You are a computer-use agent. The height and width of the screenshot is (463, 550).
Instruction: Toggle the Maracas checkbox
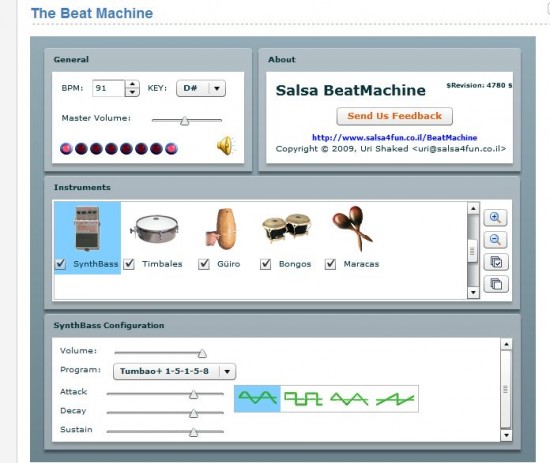pos(330,264)
